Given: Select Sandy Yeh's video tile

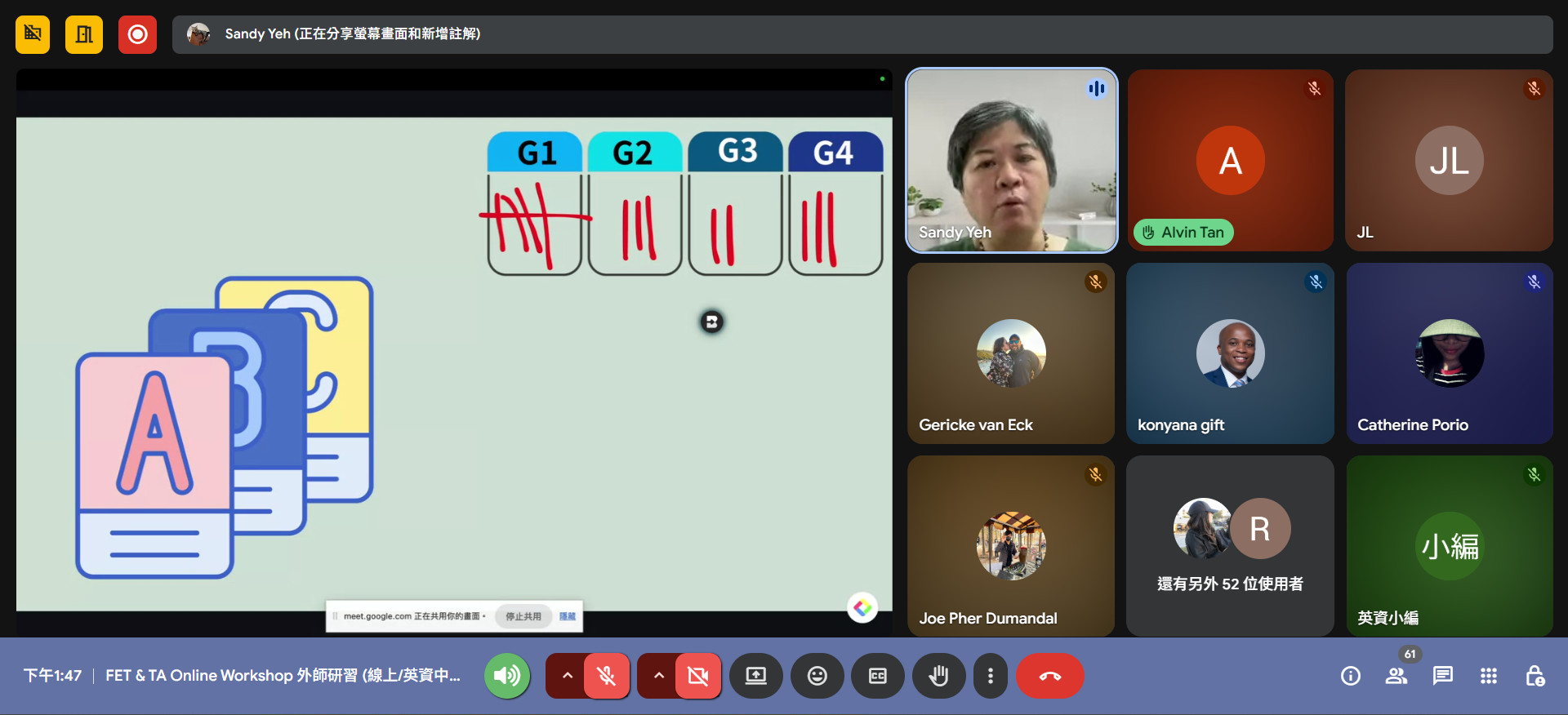Looking at the screenshot, I should (x=1011, y=160).
